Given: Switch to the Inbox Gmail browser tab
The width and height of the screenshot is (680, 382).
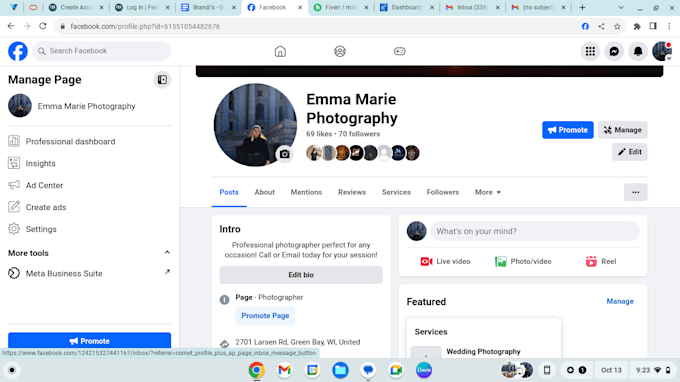Looking at the screenshot, I should [472, 7].
